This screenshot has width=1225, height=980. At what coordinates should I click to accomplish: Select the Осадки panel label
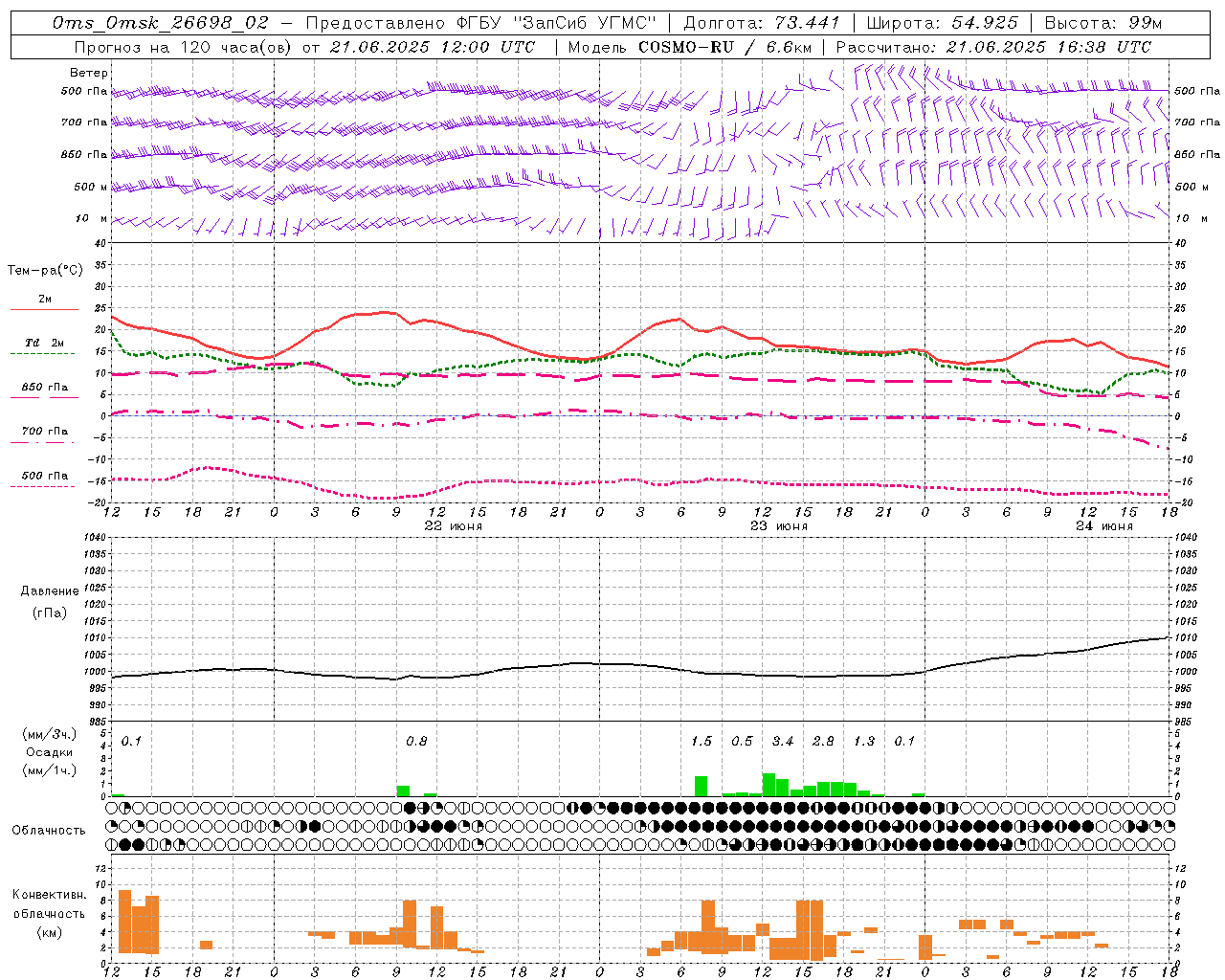50,752
